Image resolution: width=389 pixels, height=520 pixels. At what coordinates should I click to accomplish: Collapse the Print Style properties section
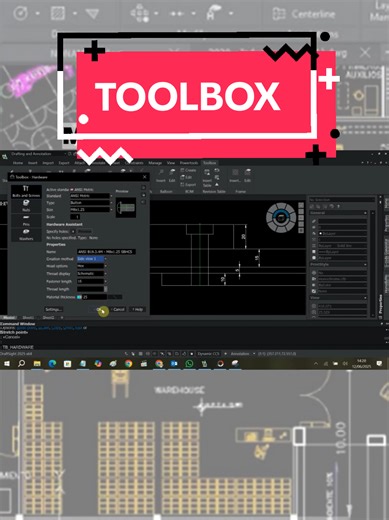tap(365, 264)
